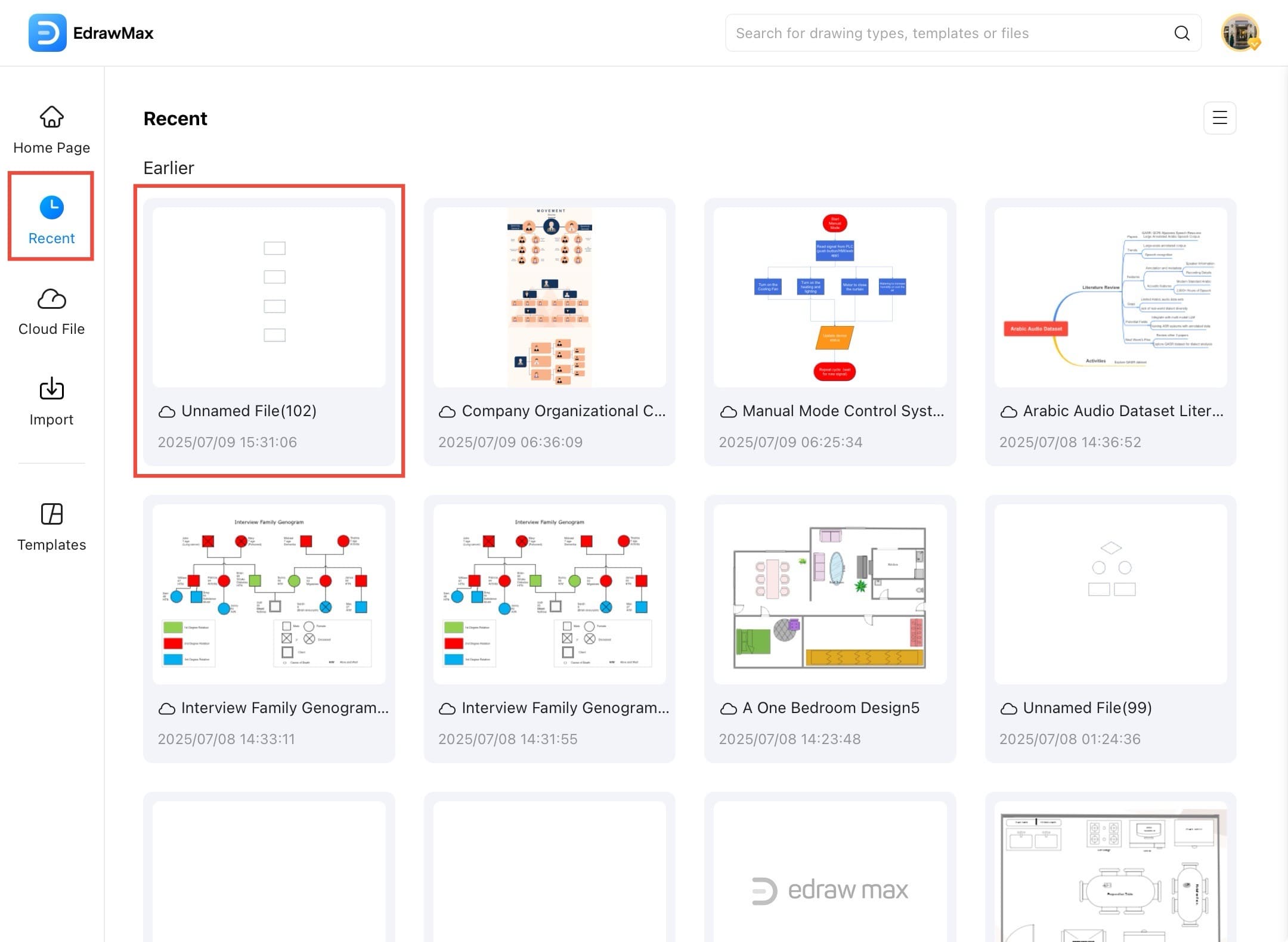This screenshot has height=942, width=1288.
Task: Click the Unnamed File(99) title
Action: tap(1087, 708)
